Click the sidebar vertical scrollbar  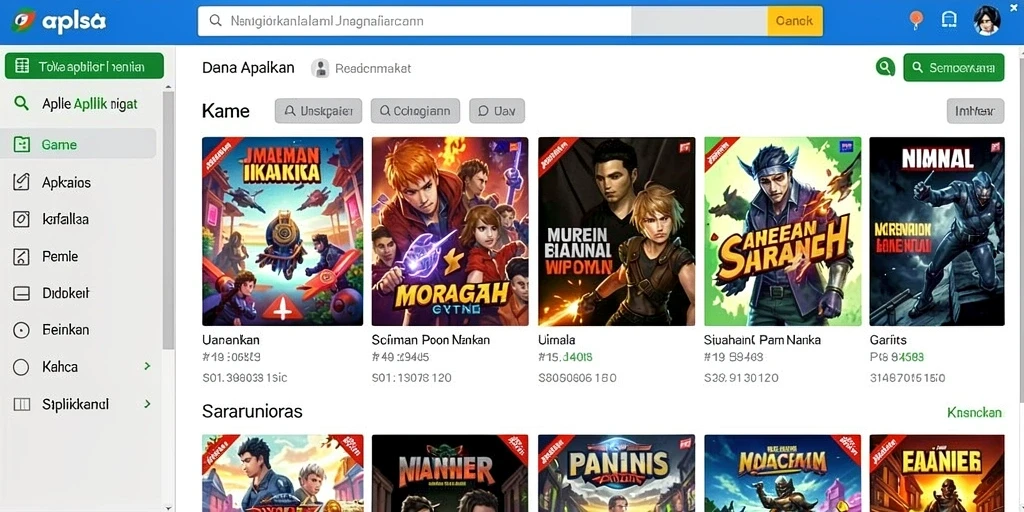coord(168,219)
